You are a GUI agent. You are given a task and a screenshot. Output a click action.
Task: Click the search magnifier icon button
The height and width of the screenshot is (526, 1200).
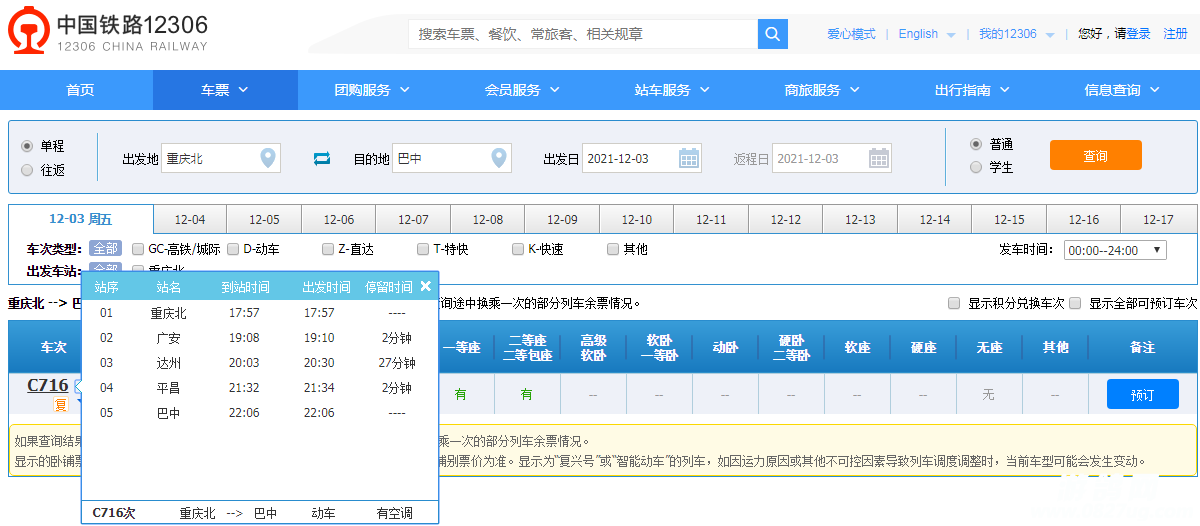pyautogui.click(x=772, y=34)
